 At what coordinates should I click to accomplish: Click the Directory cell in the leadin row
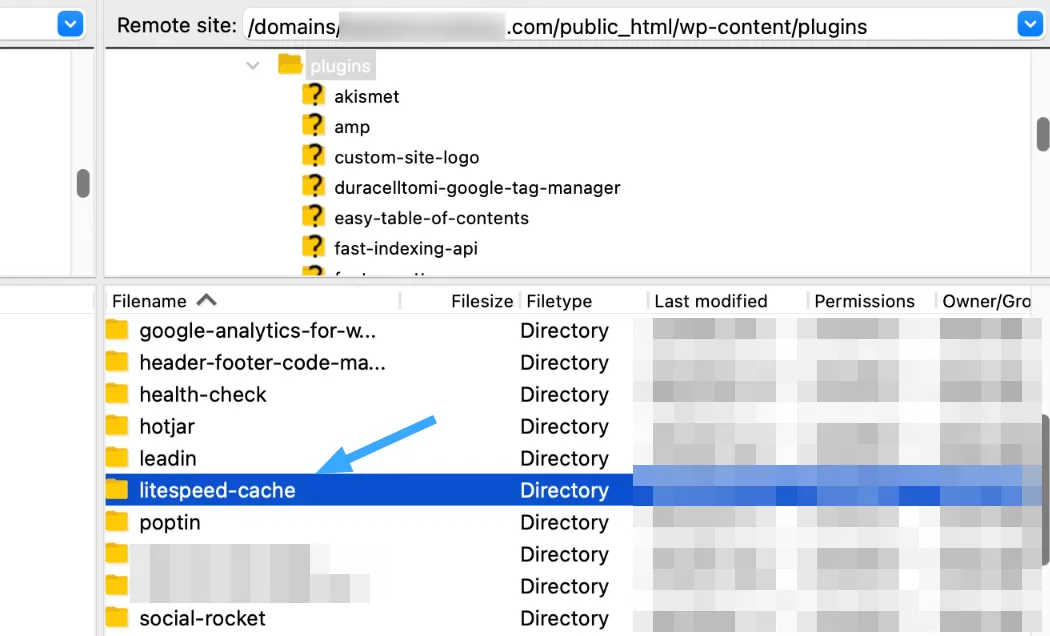click(565, 459)
